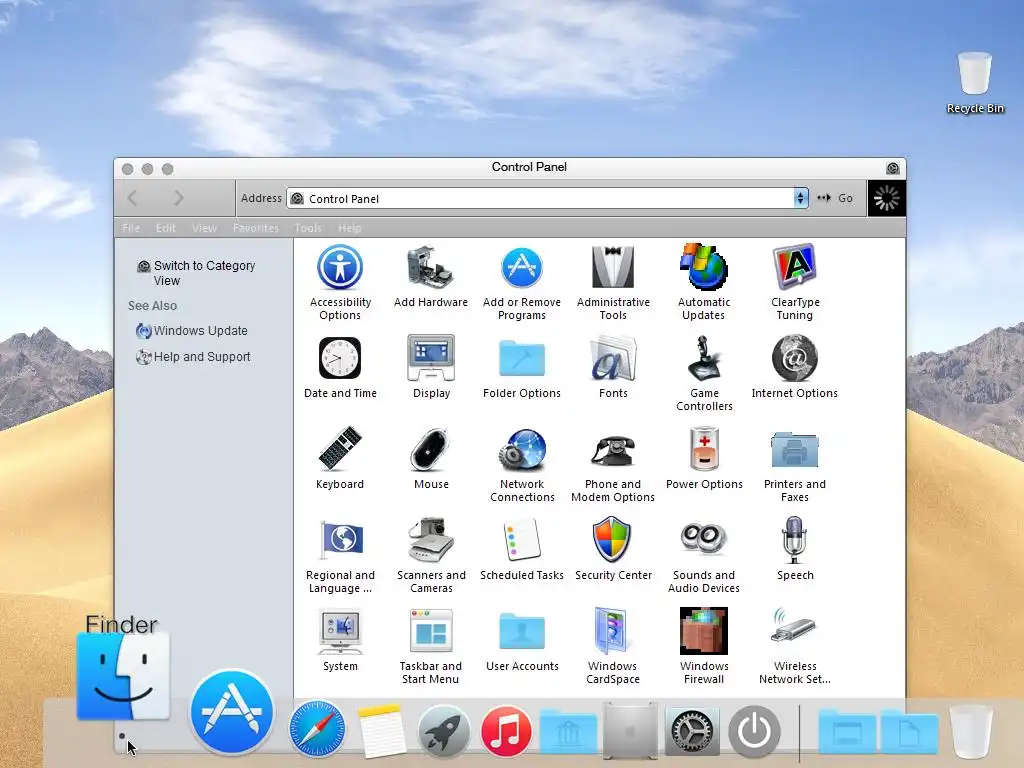Open Recycle Bin on the desktop

974,84
